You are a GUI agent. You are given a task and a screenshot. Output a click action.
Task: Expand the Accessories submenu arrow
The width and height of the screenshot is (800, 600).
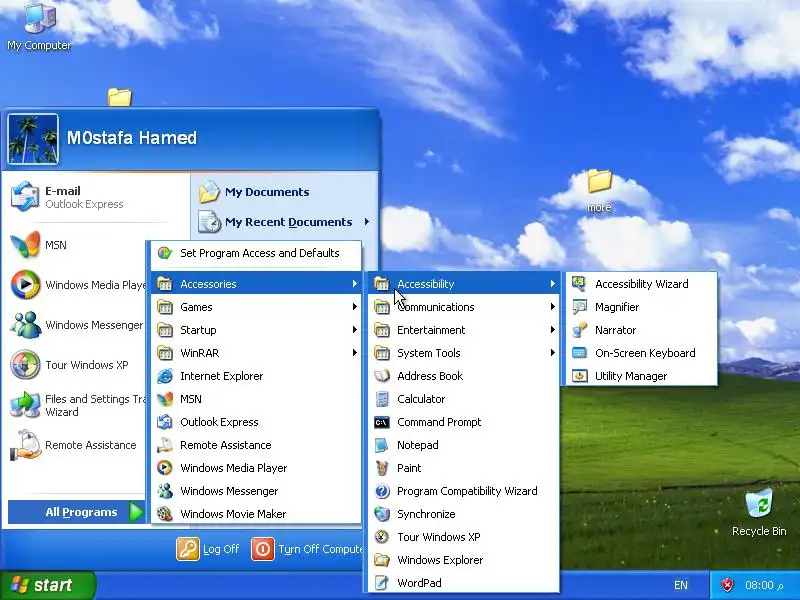point(355,284)
